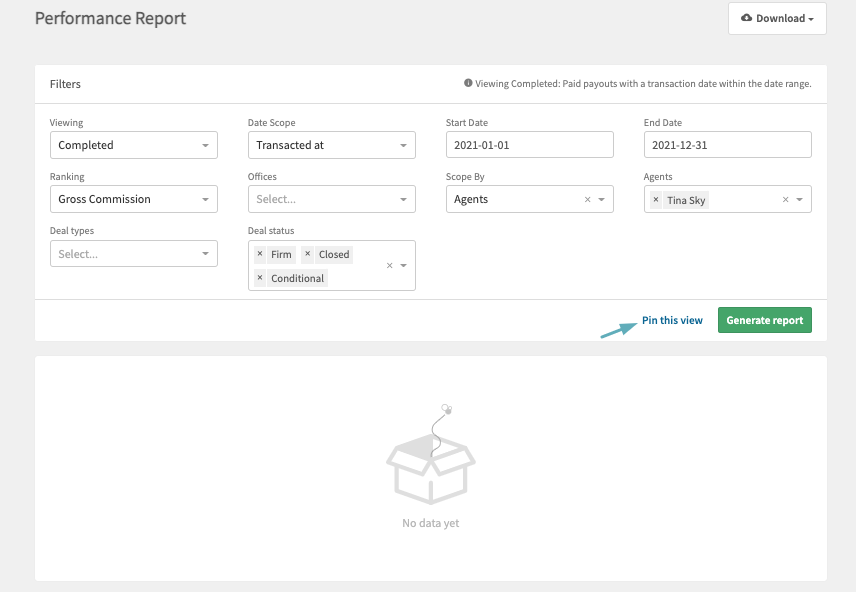Click the Performance Report heading

pyautogui.click(x=110, y=19)
